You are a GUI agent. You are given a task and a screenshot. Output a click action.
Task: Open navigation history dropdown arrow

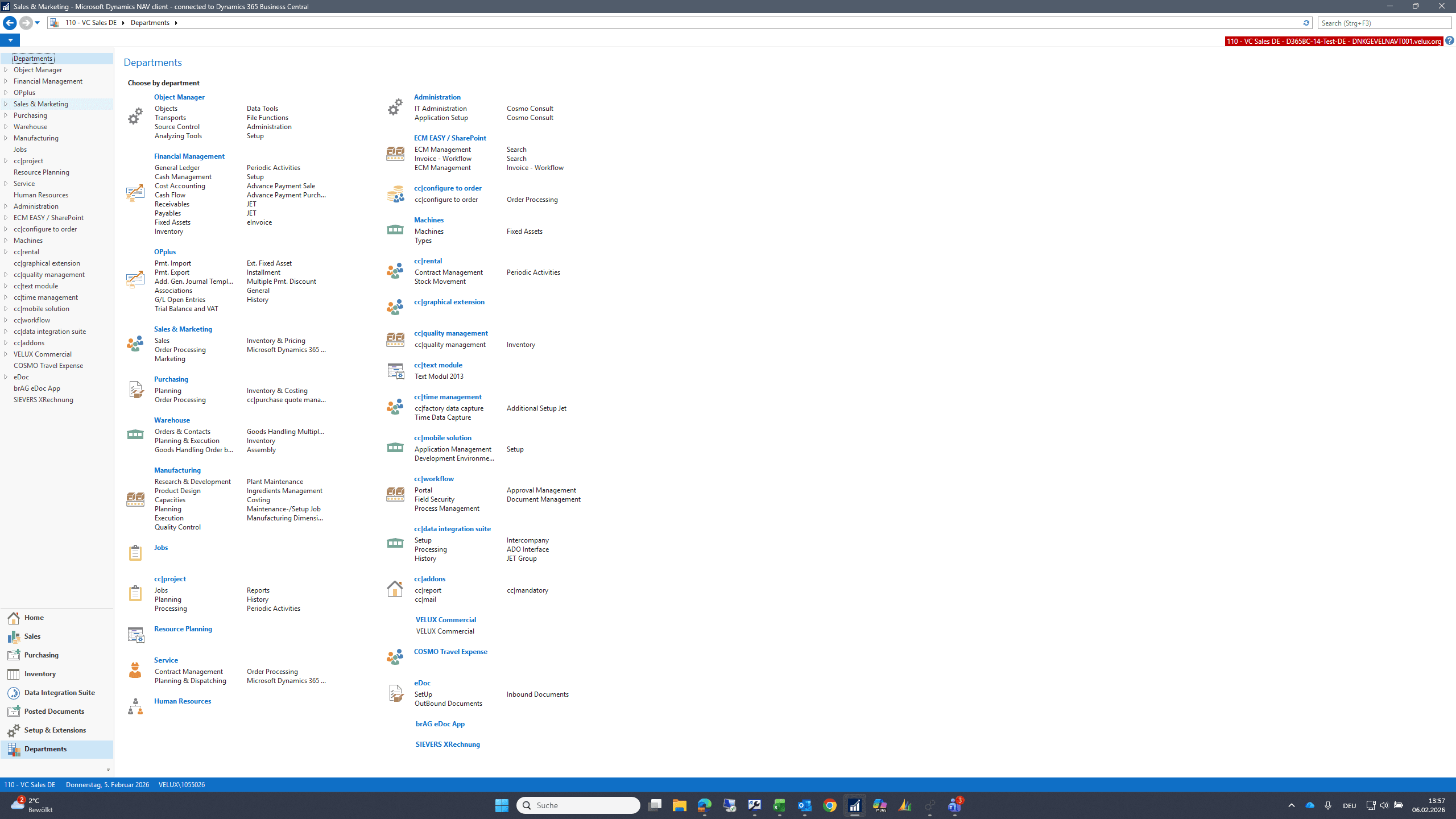38,23
